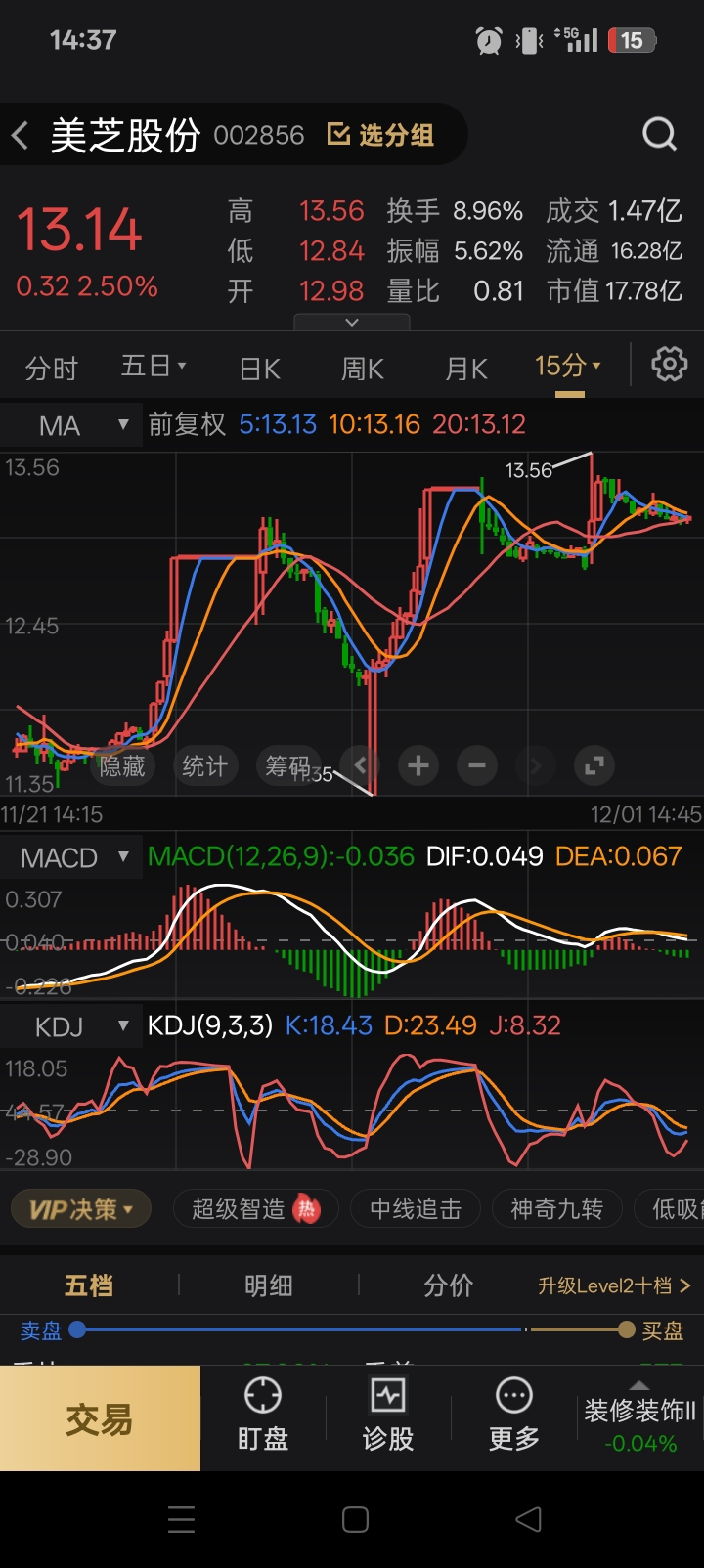The height and width of the screenshot is (1568, 704).
Task: Open 盯盘 watch icon
Action: 263,1415
